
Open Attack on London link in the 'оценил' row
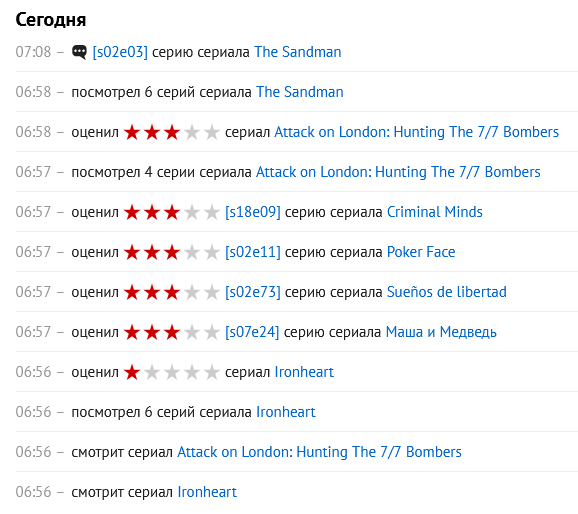[x=417, y=132]
